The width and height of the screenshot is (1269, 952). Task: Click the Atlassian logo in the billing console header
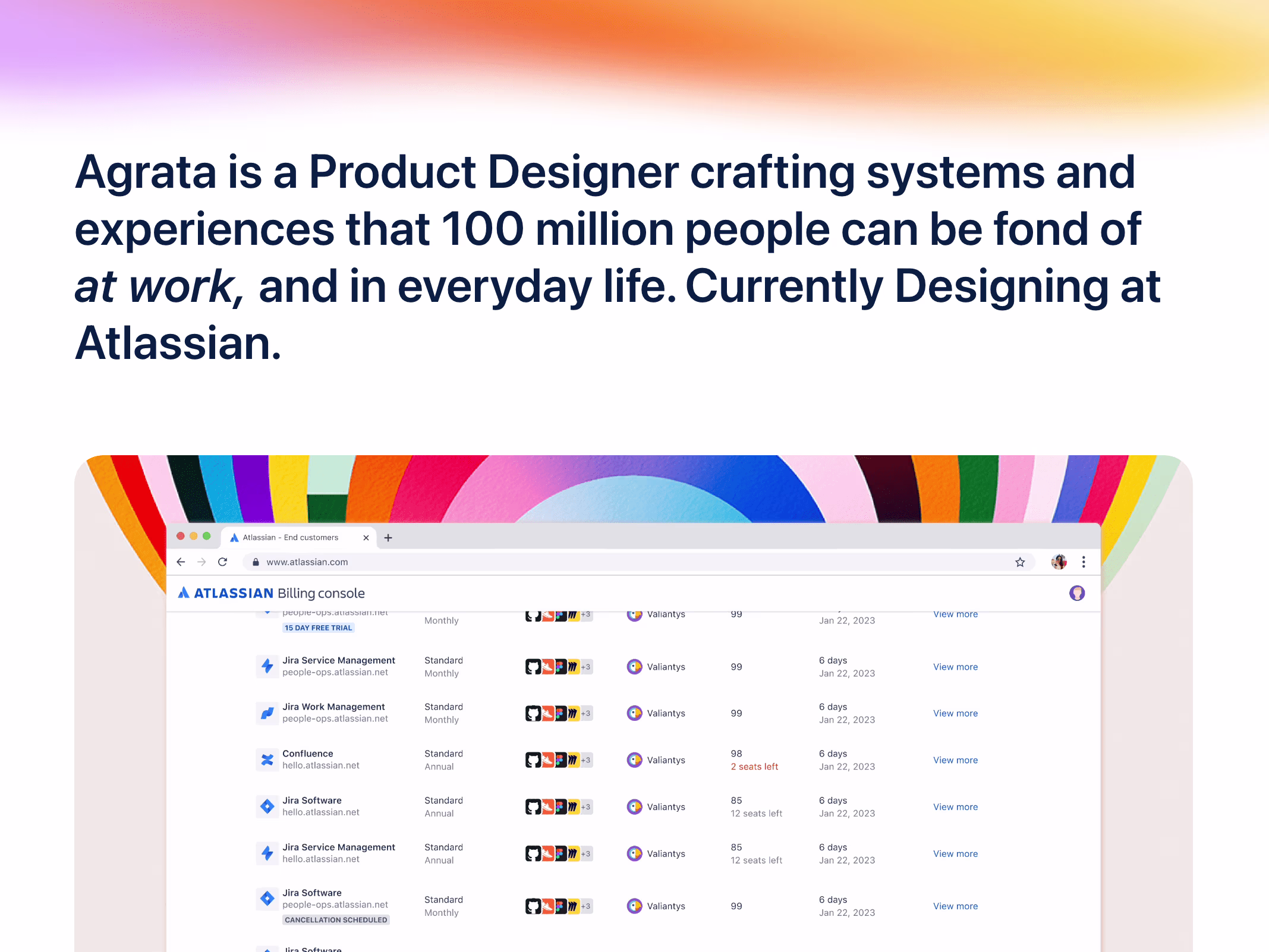[x=184, y=593]
